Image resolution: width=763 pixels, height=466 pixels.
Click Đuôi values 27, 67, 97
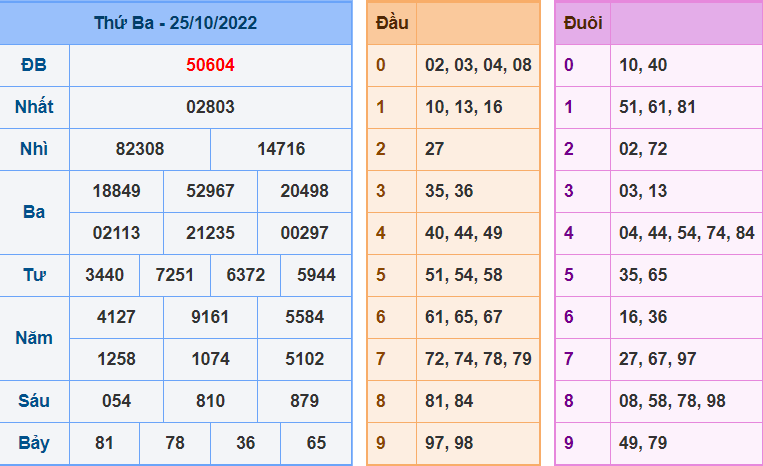pyautogui.click(x=657, y=359)
